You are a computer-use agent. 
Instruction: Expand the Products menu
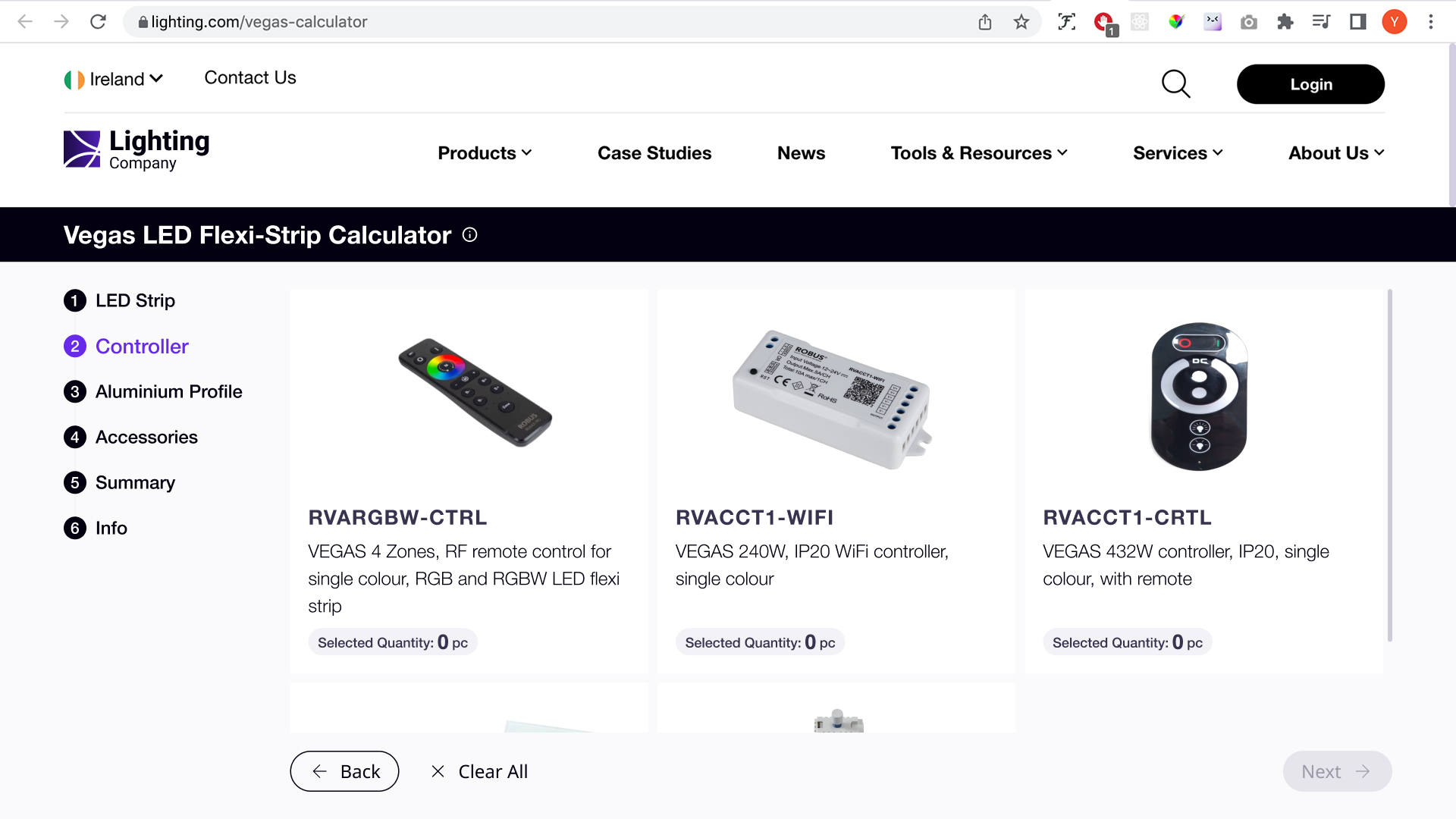tap(485, 153)
